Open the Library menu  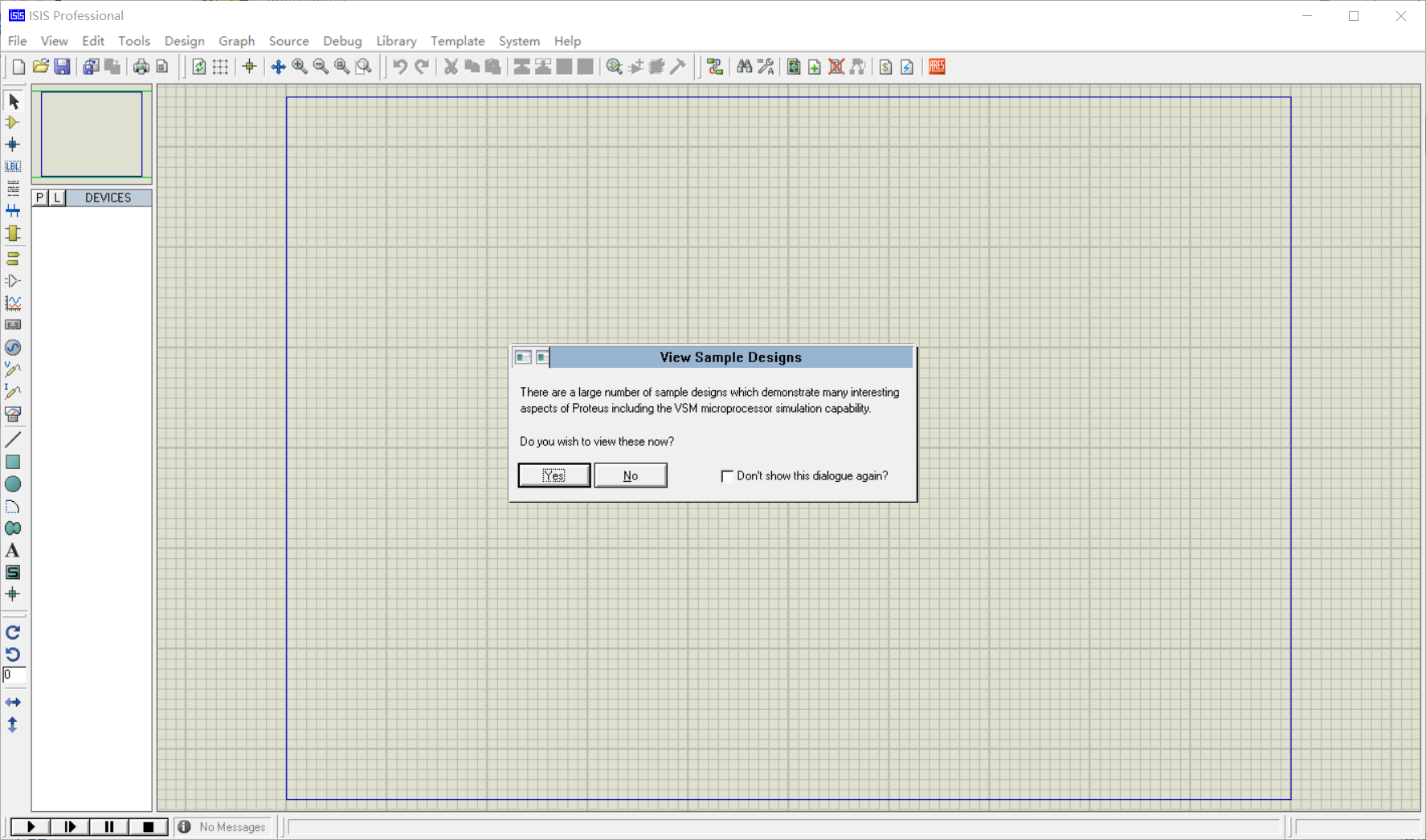pyautogui.click(x=396, y=41)
